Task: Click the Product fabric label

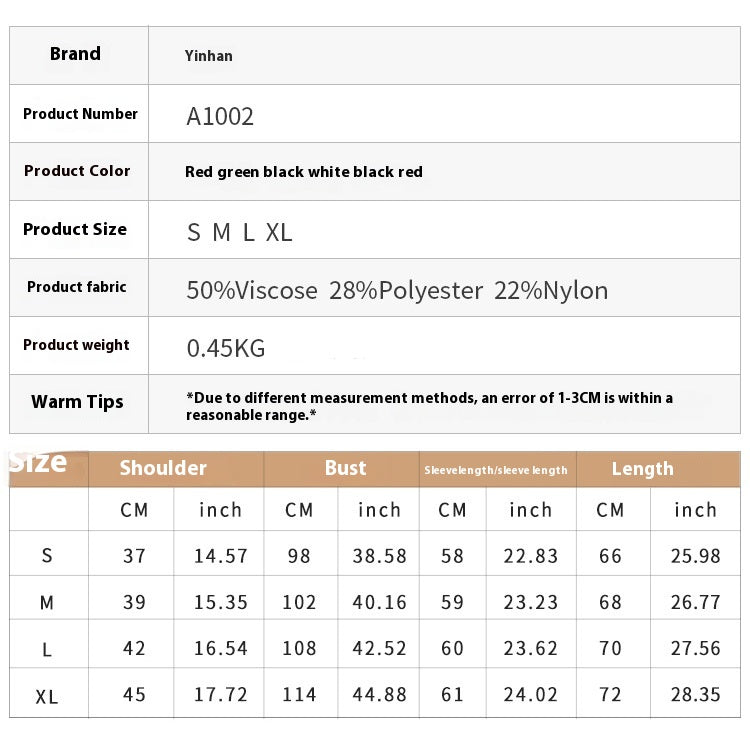Action: pyautogui.click(x=77, y=287)
